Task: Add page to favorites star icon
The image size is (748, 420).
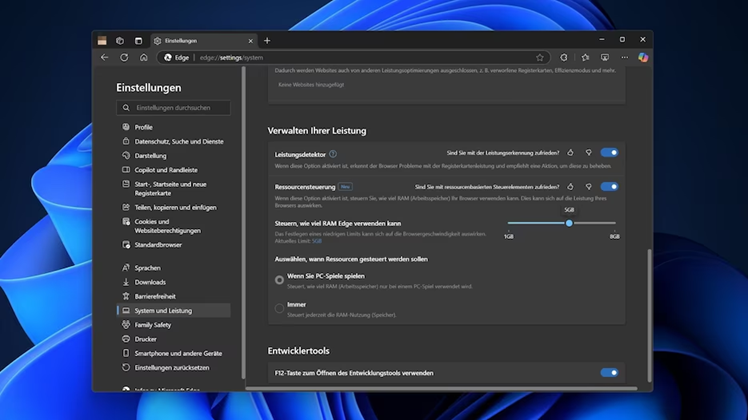Action: pyautogui.click(x=540, y=58)
